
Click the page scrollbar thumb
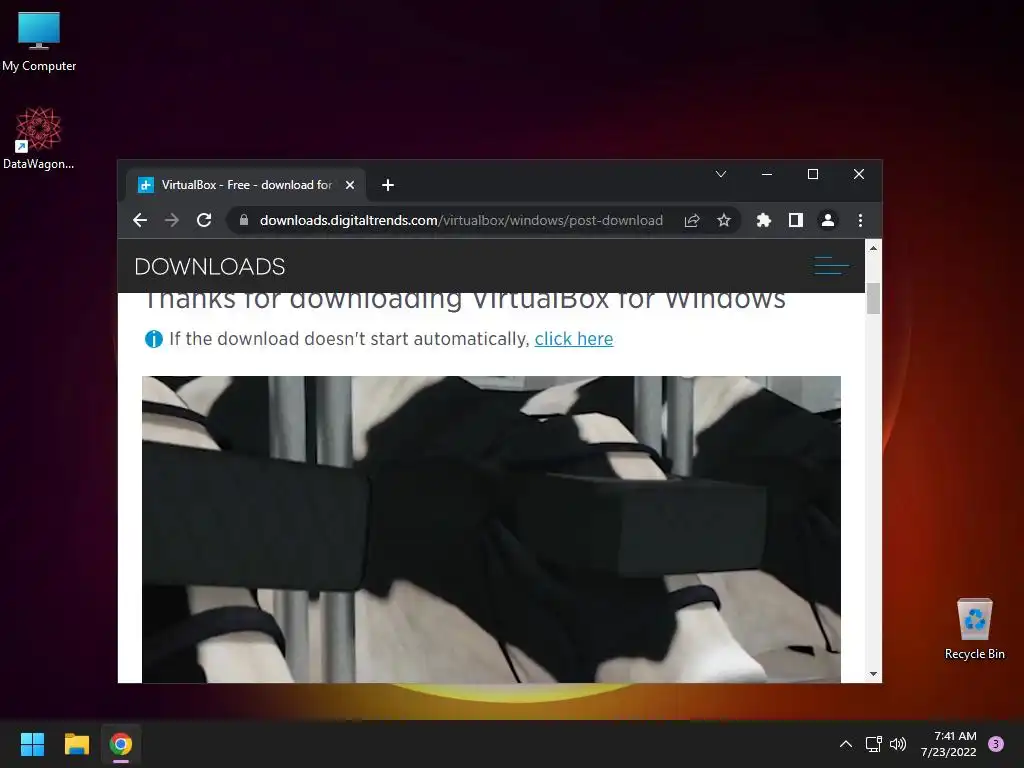(873, 298)
